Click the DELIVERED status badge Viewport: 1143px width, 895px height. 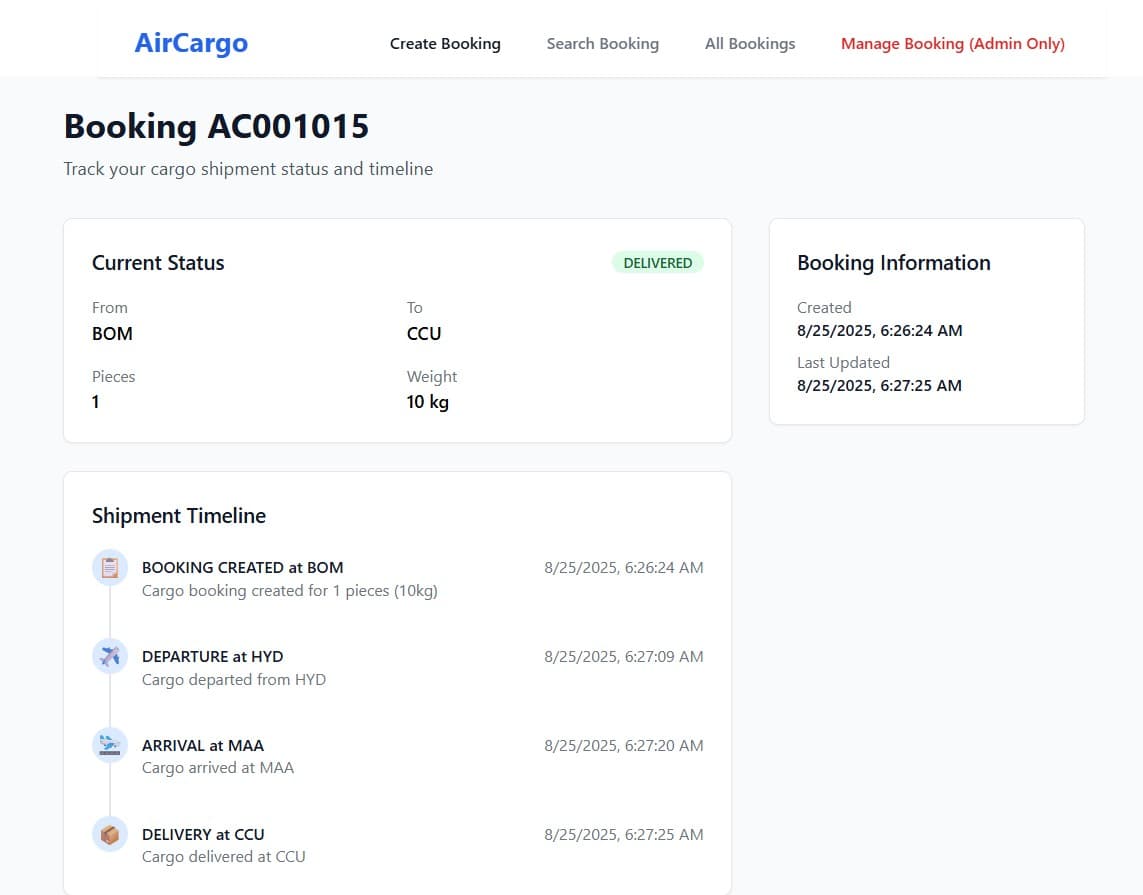tap(658, 263)
